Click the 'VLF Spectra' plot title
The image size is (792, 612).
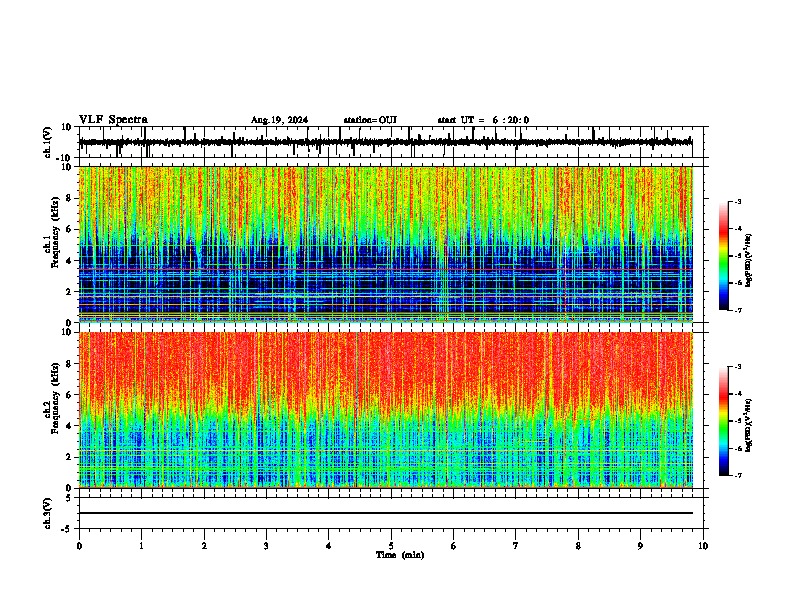point(113,119)
